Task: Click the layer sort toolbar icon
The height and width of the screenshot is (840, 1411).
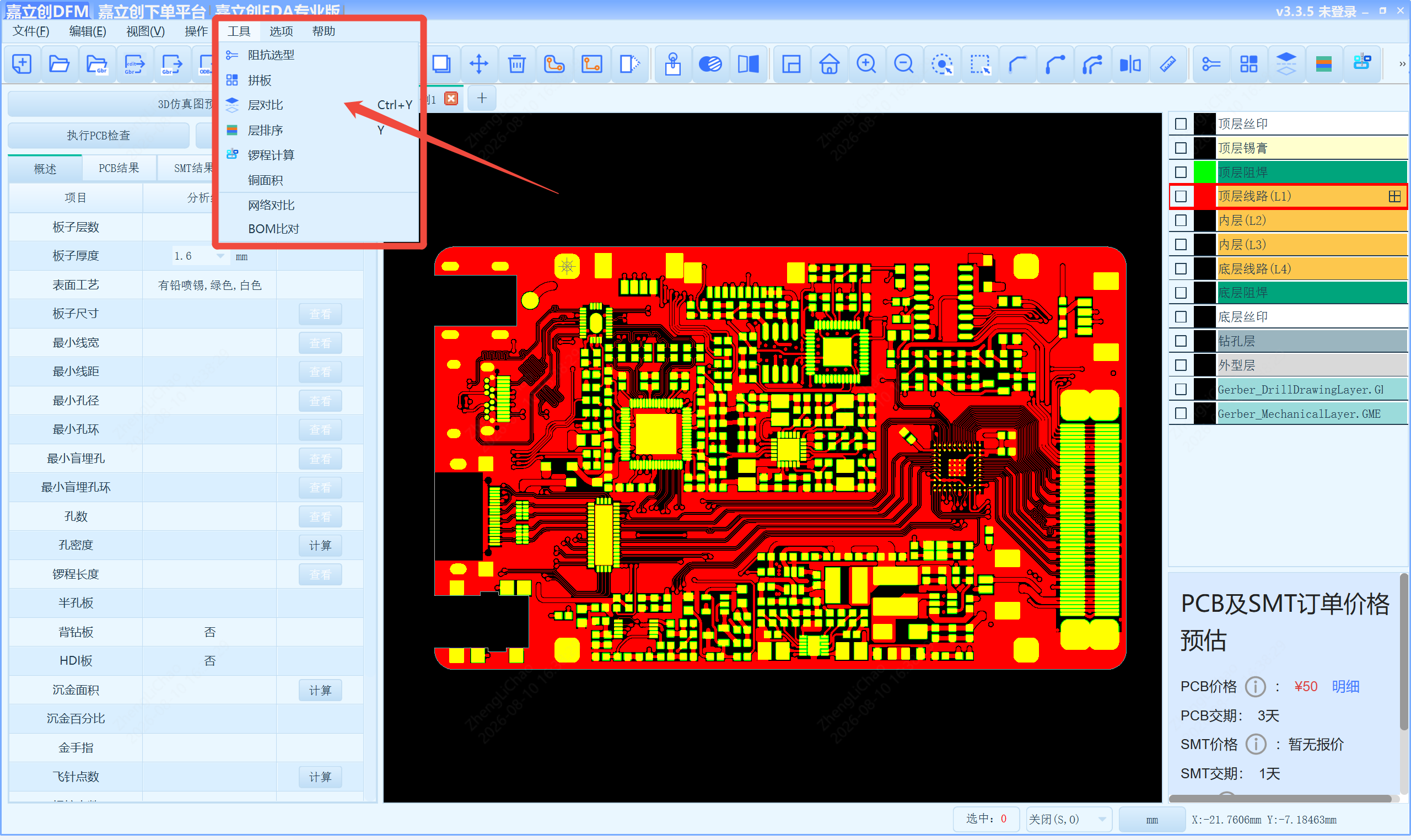Action: [1324, 64]
